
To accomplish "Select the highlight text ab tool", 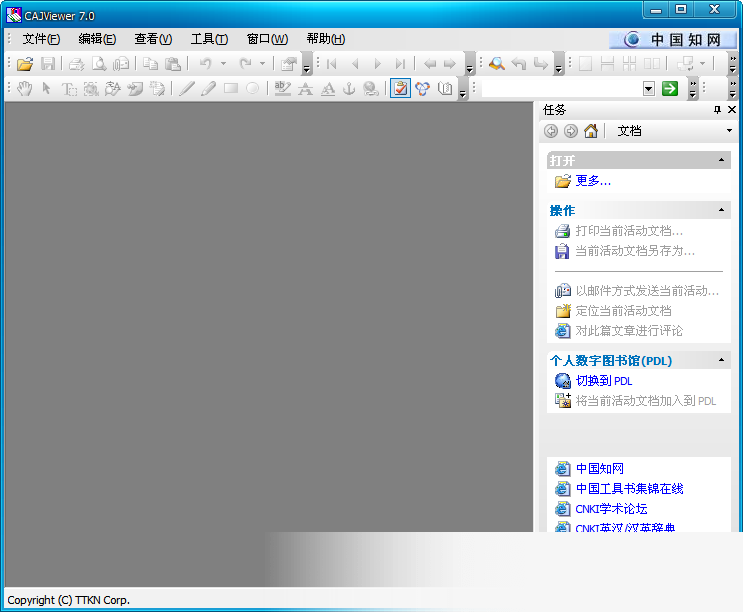I will 283,89.
